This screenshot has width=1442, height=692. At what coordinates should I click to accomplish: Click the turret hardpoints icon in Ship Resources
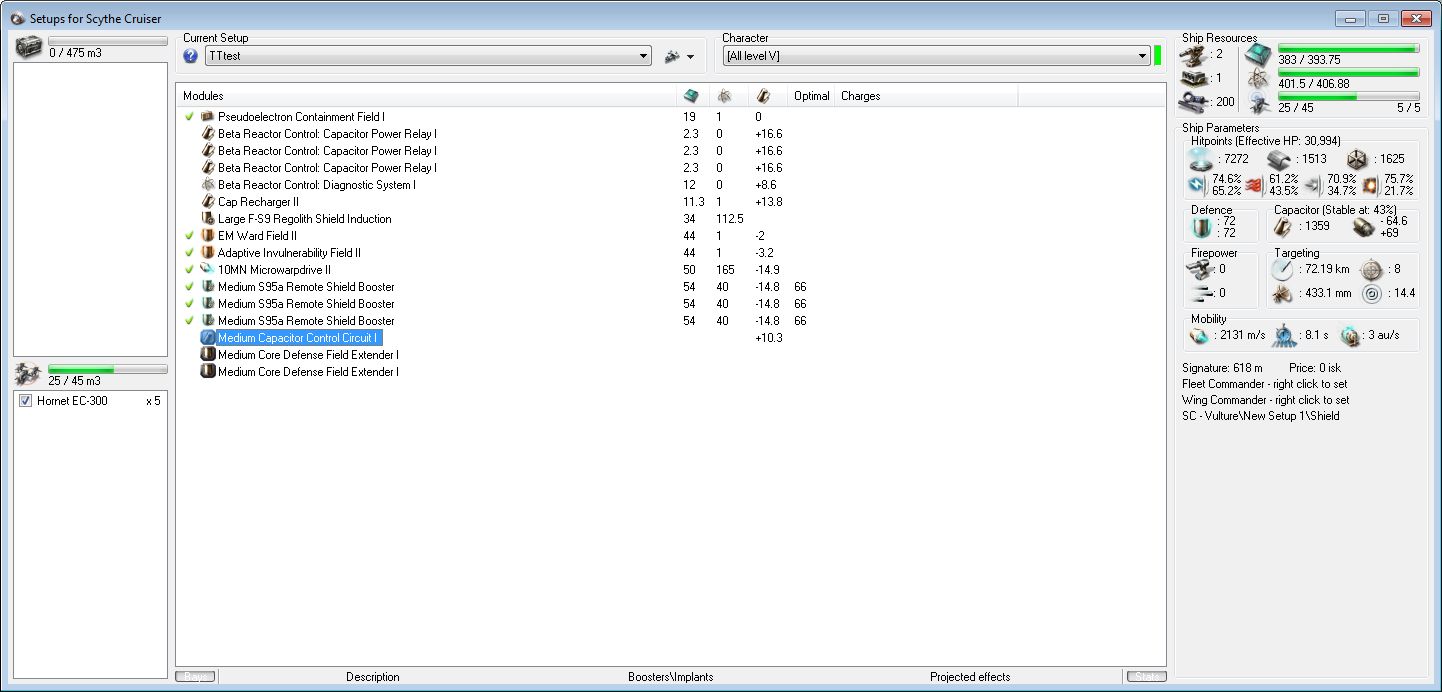1193,54
